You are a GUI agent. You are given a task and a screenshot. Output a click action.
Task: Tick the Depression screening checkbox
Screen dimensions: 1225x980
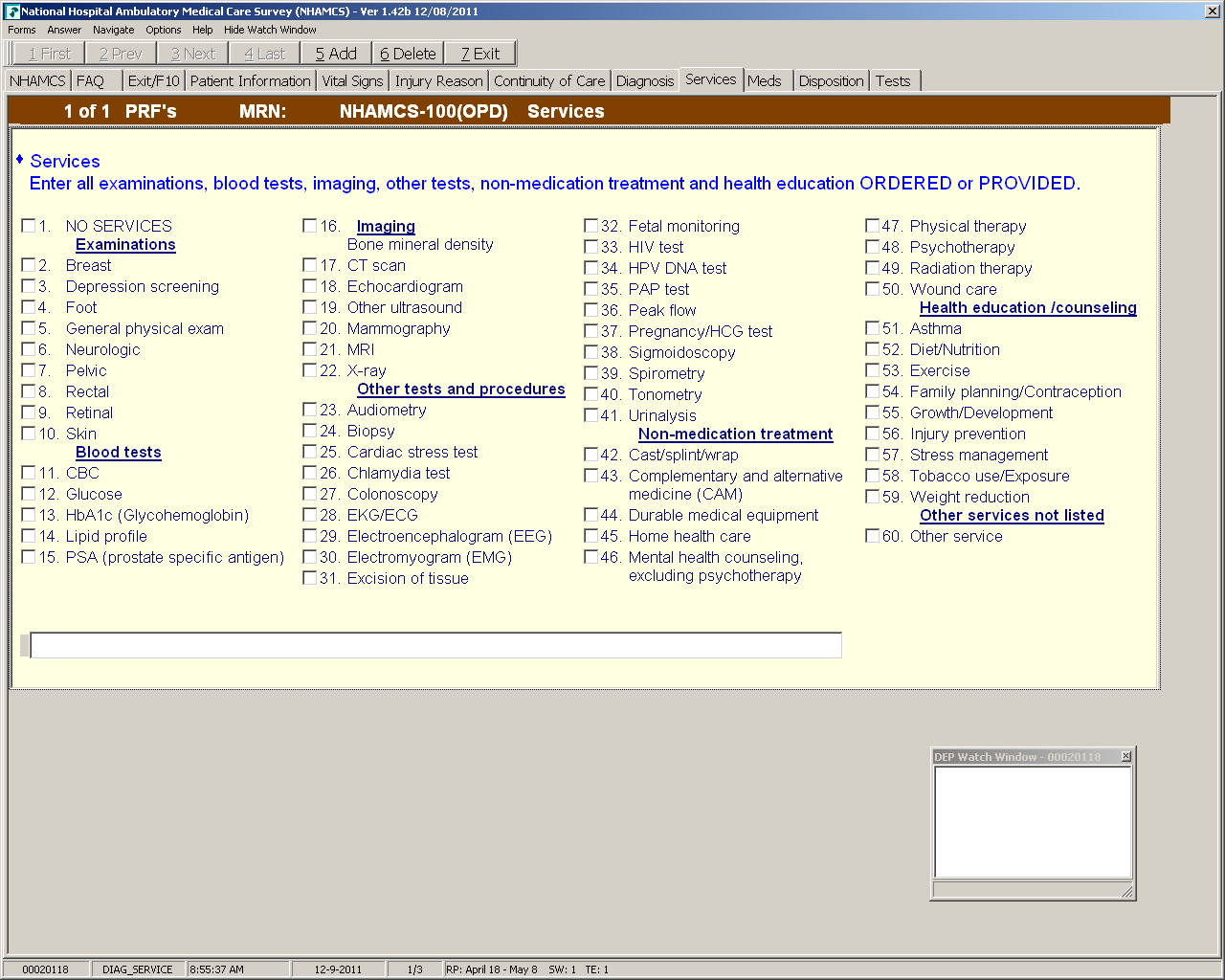click(29, 286)
